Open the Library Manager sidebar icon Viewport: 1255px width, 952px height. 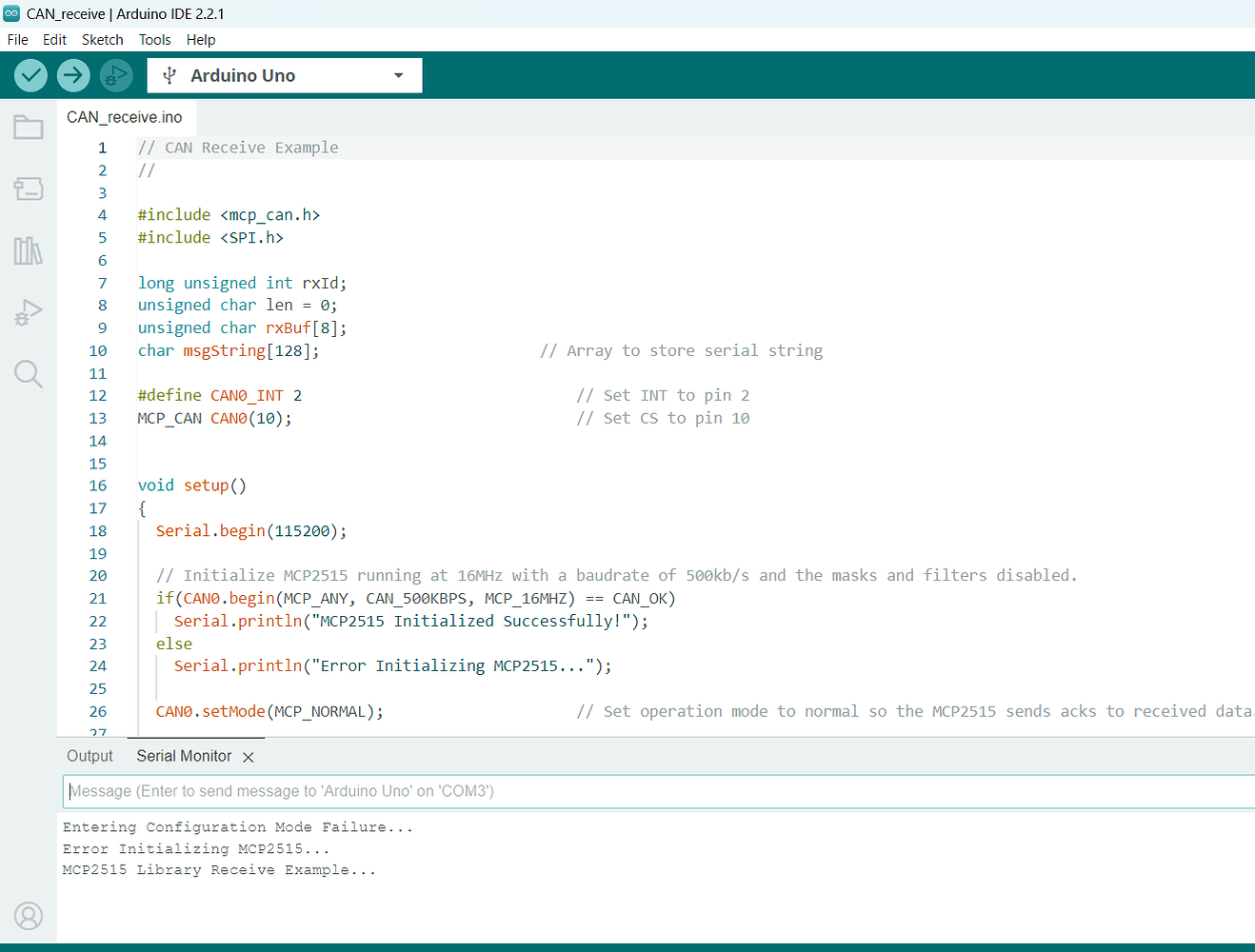(28, 250)
